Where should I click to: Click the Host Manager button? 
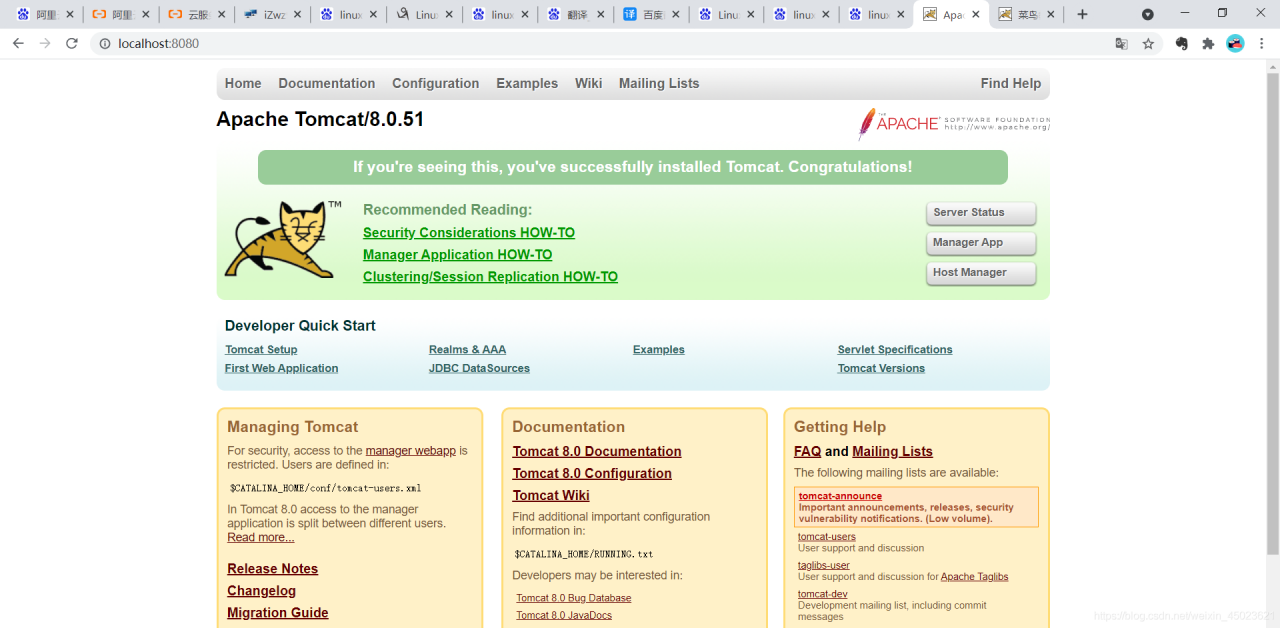(981, 273)
